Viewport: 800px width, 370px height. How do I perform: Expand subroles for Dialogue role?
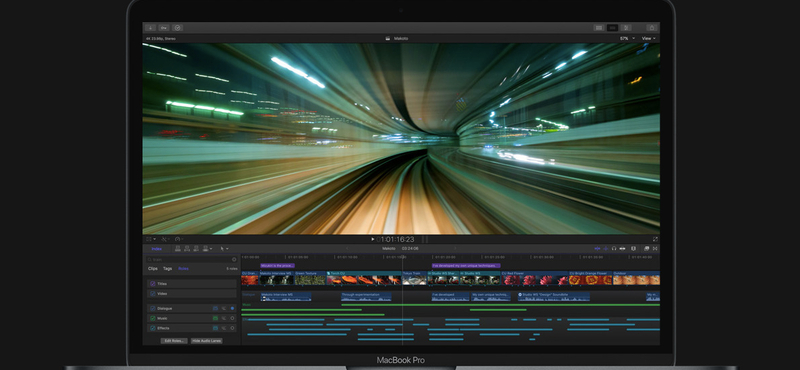tap(224, 308)
